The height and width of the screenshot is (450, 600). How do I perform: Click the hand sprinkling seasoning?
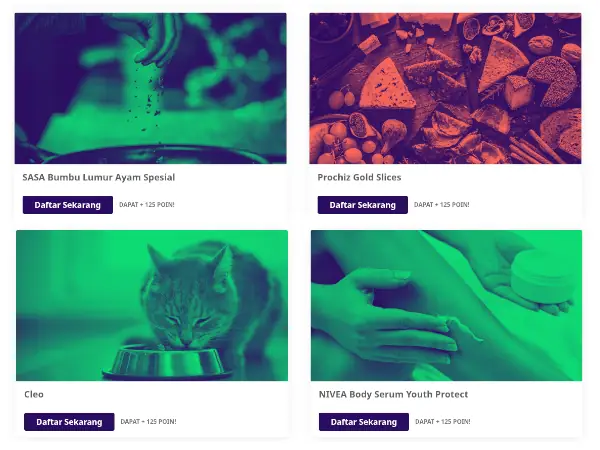[x=155, y=37]
